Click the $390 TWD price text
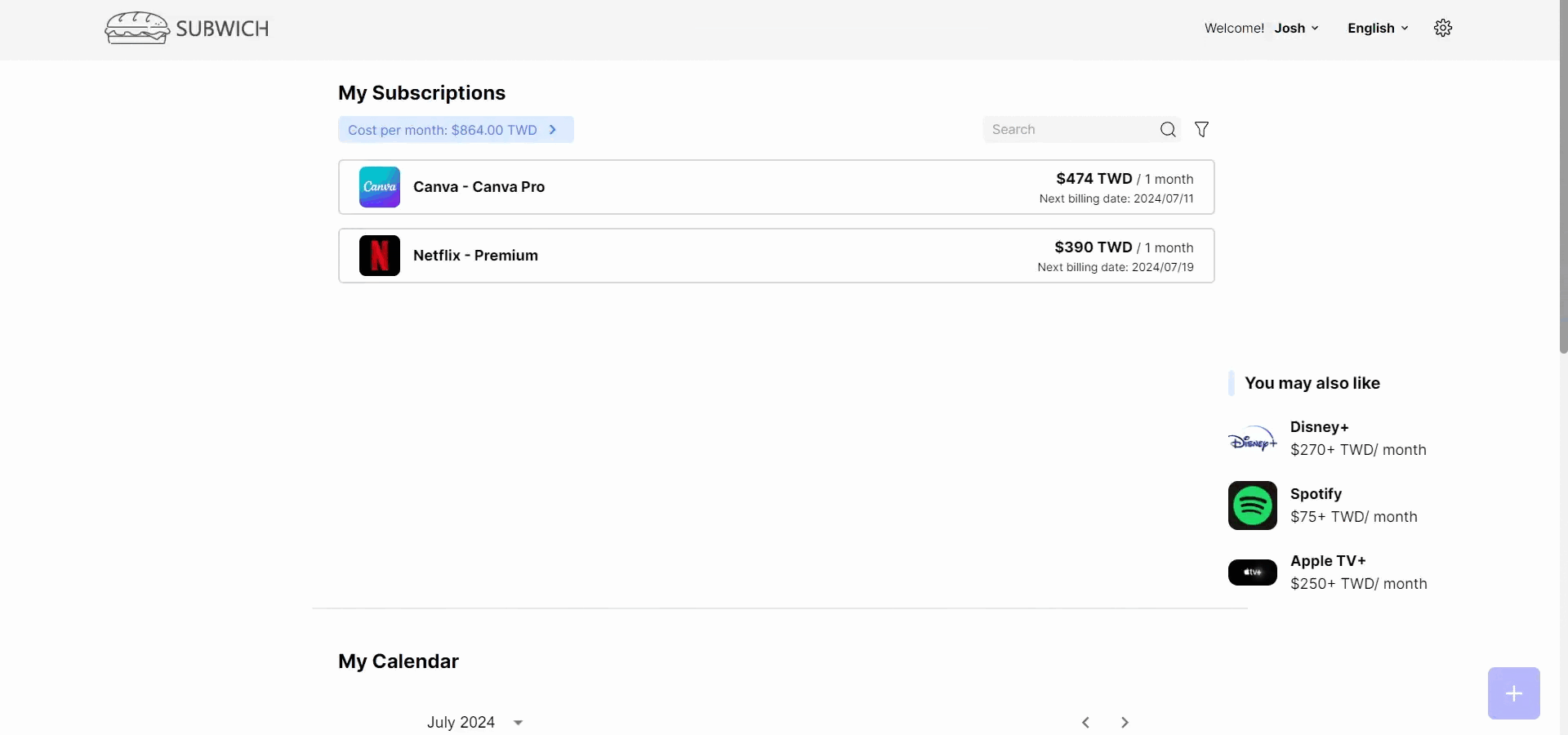This screenshot has height=735, width=1568. (1094, 247)
